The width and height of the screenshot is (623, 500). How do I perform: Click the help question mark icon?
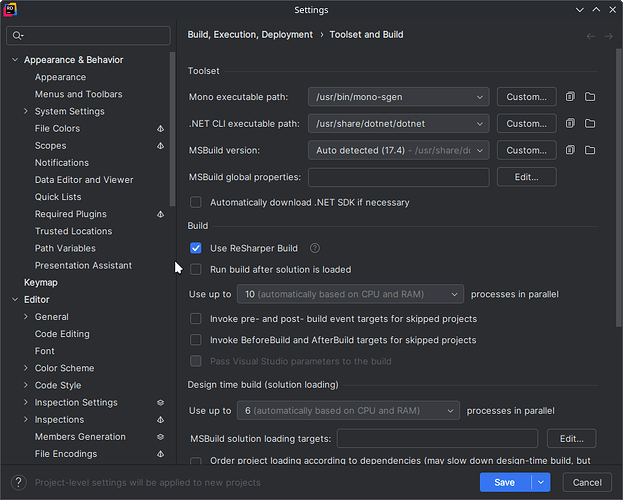[x=17, y=482]
